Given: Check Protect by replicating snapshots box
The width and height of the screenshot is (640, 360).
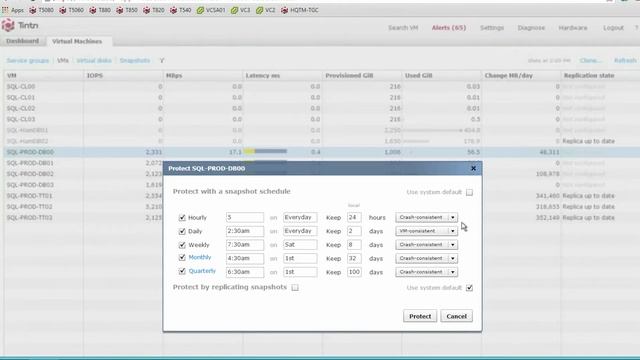Looking at the screenshot, I should coord(295,288).
